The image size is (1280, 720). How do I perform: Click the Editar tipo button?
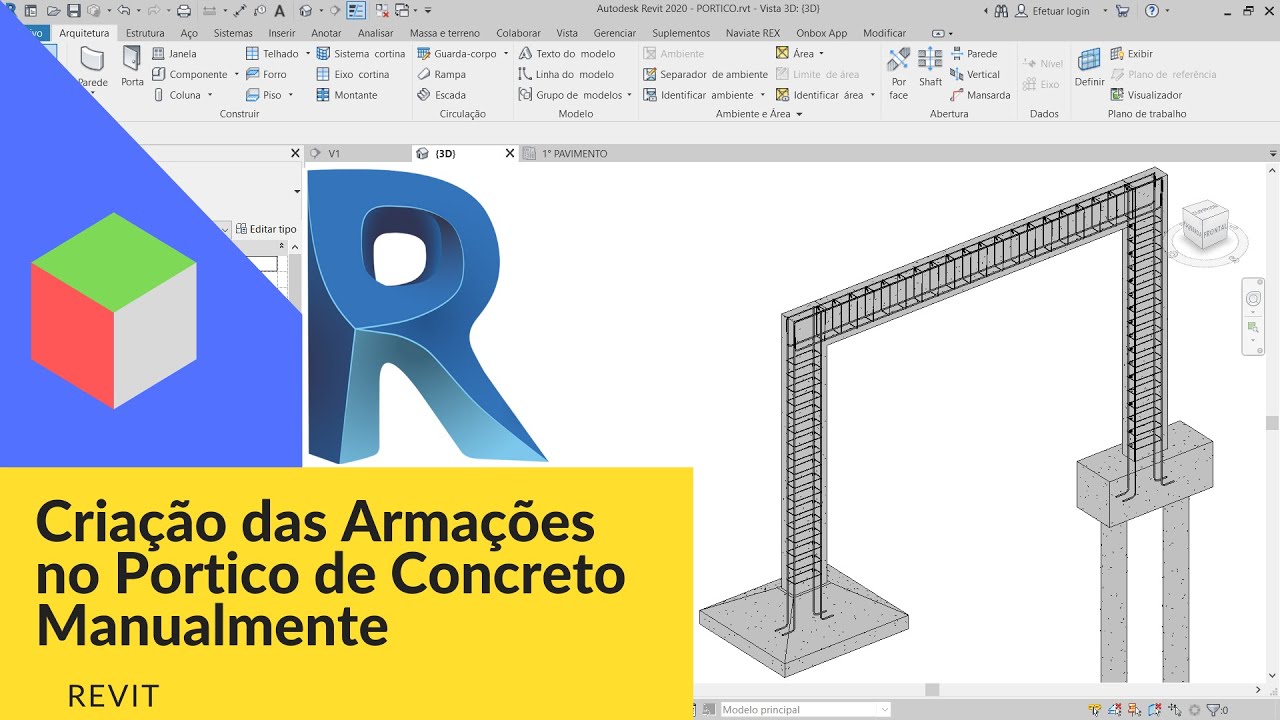point(267,229)
